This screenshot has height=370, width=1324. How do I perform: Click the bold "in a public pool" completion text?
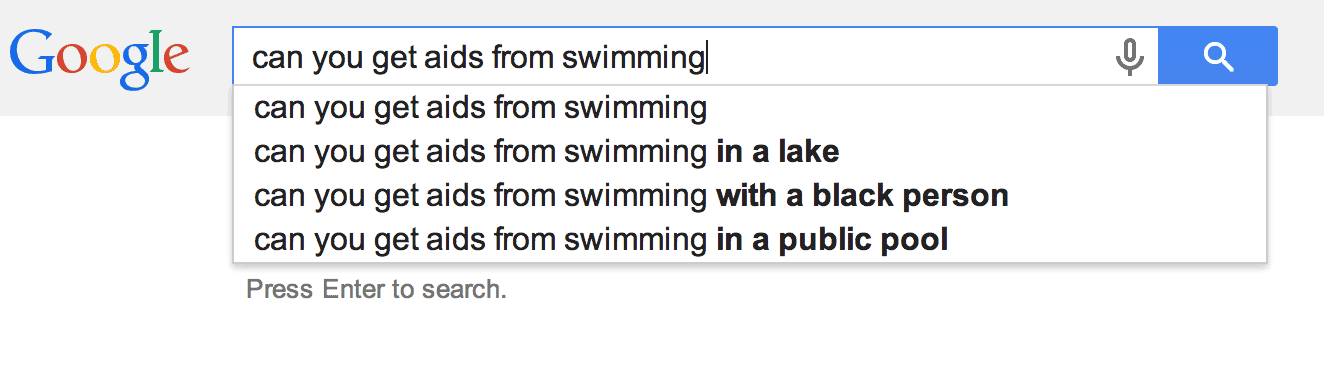pyautogui.click(x=832, y=239)
